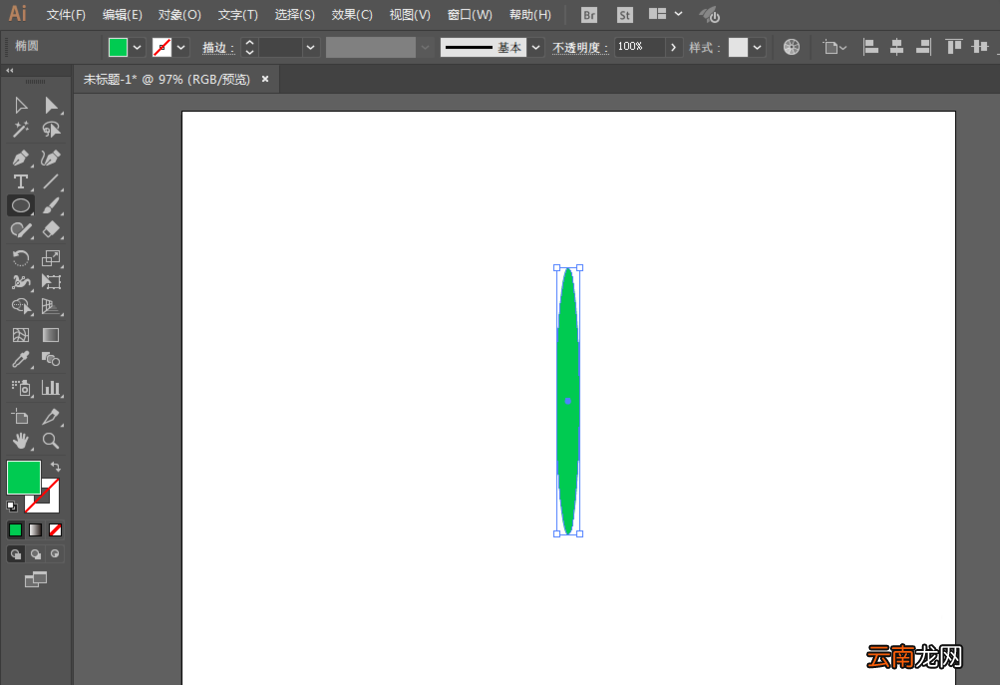This screenshot has width=1000, height=685.
Task: Select the Direct Selection tool
Action: (x=51, y=105)
